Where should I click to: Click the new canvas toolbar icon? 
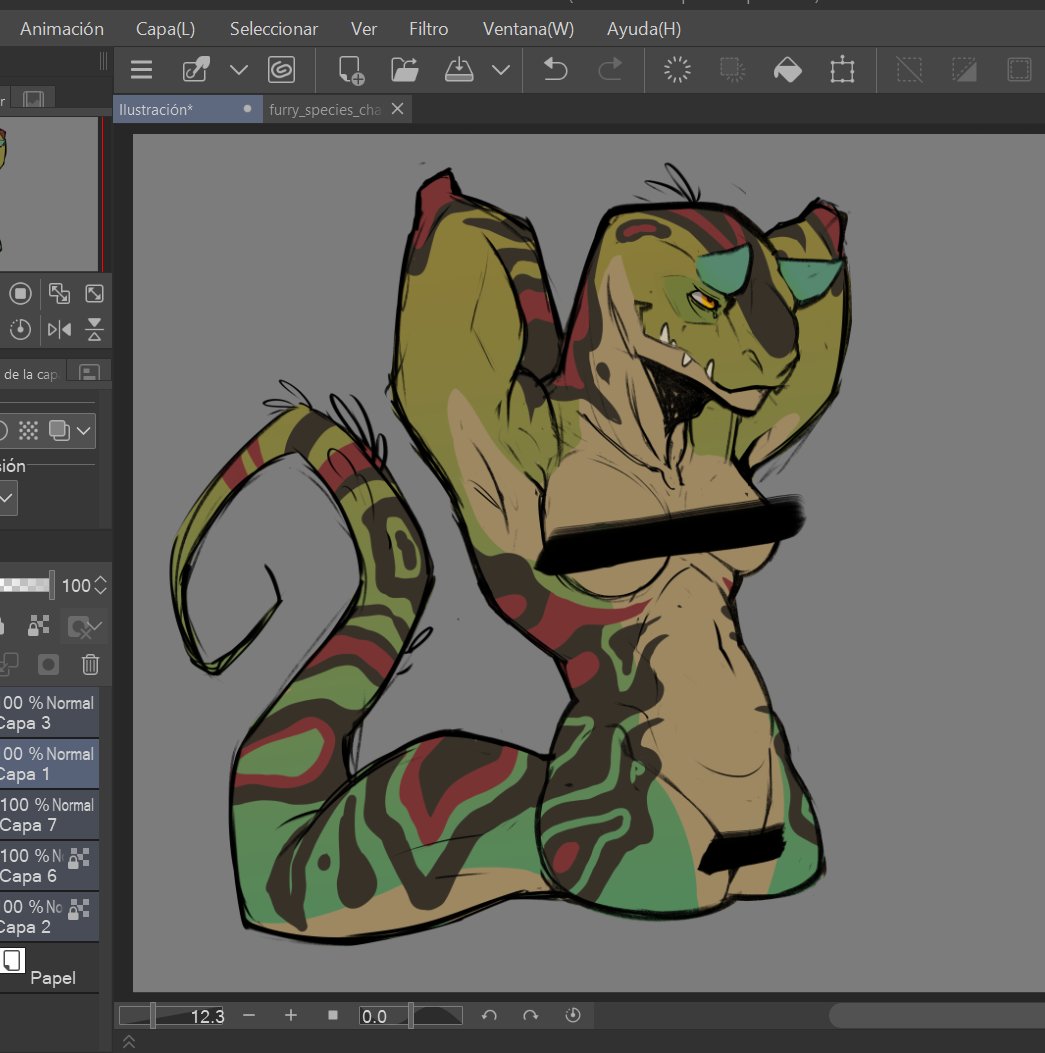(348, 69)
